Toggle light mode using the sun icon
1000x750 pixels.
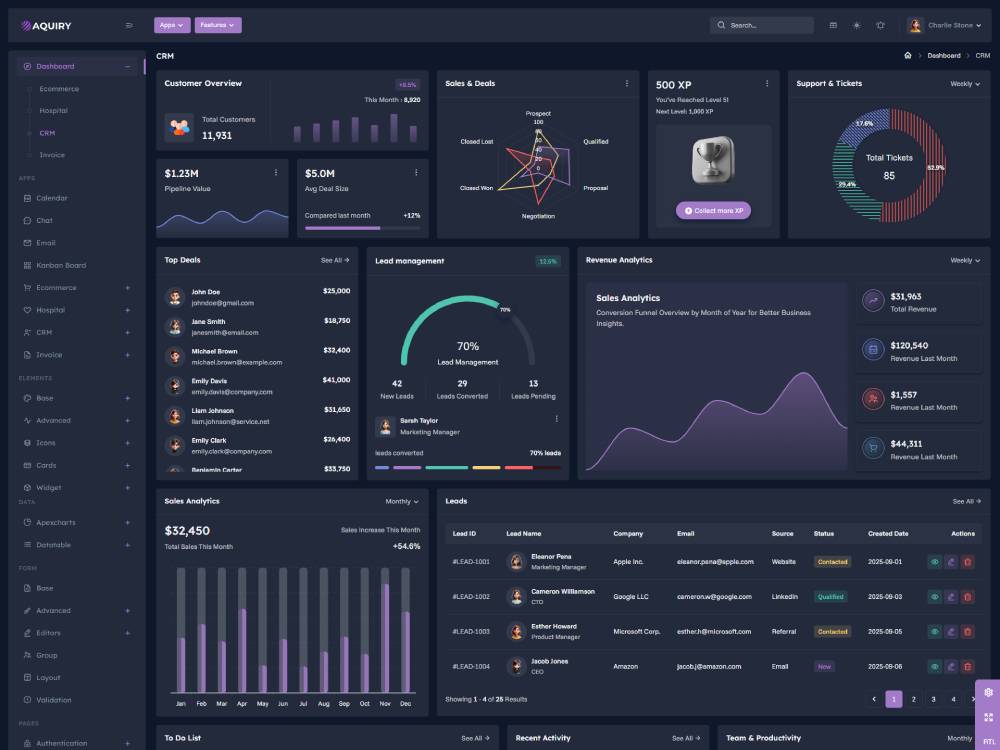click(856, 24)
